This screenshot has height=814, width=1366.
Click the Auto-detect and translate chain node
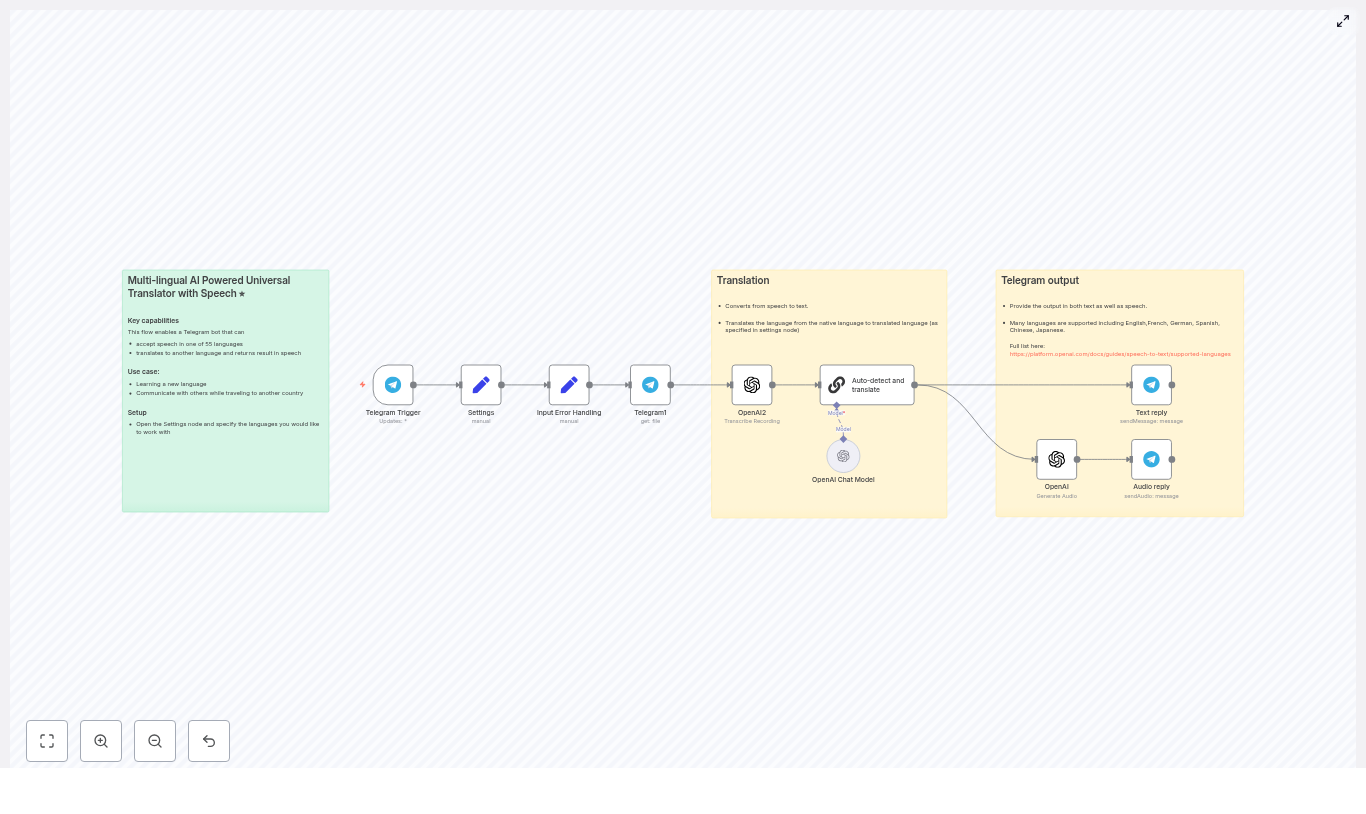(866, 385)
